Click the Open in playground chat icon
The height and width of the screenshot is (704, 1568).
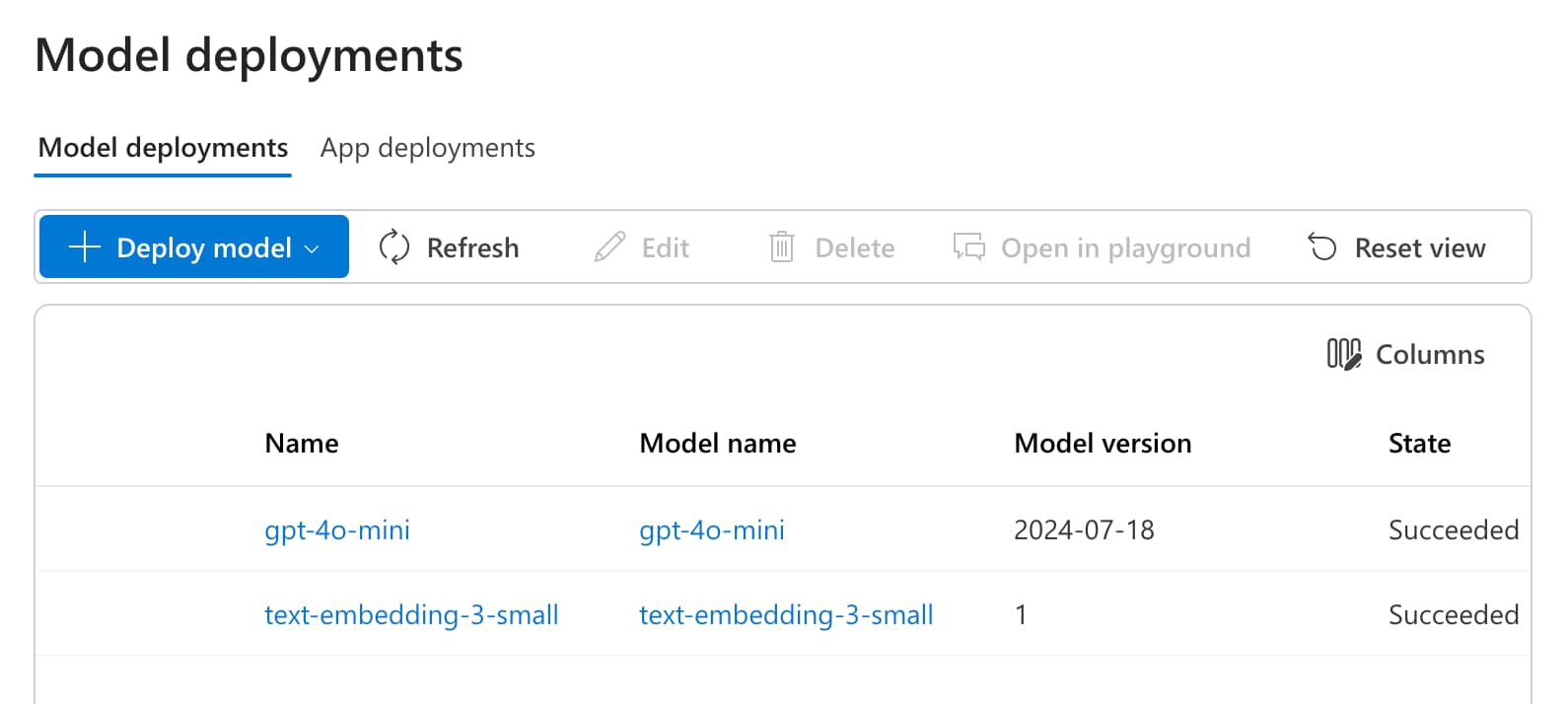(969, 247)
